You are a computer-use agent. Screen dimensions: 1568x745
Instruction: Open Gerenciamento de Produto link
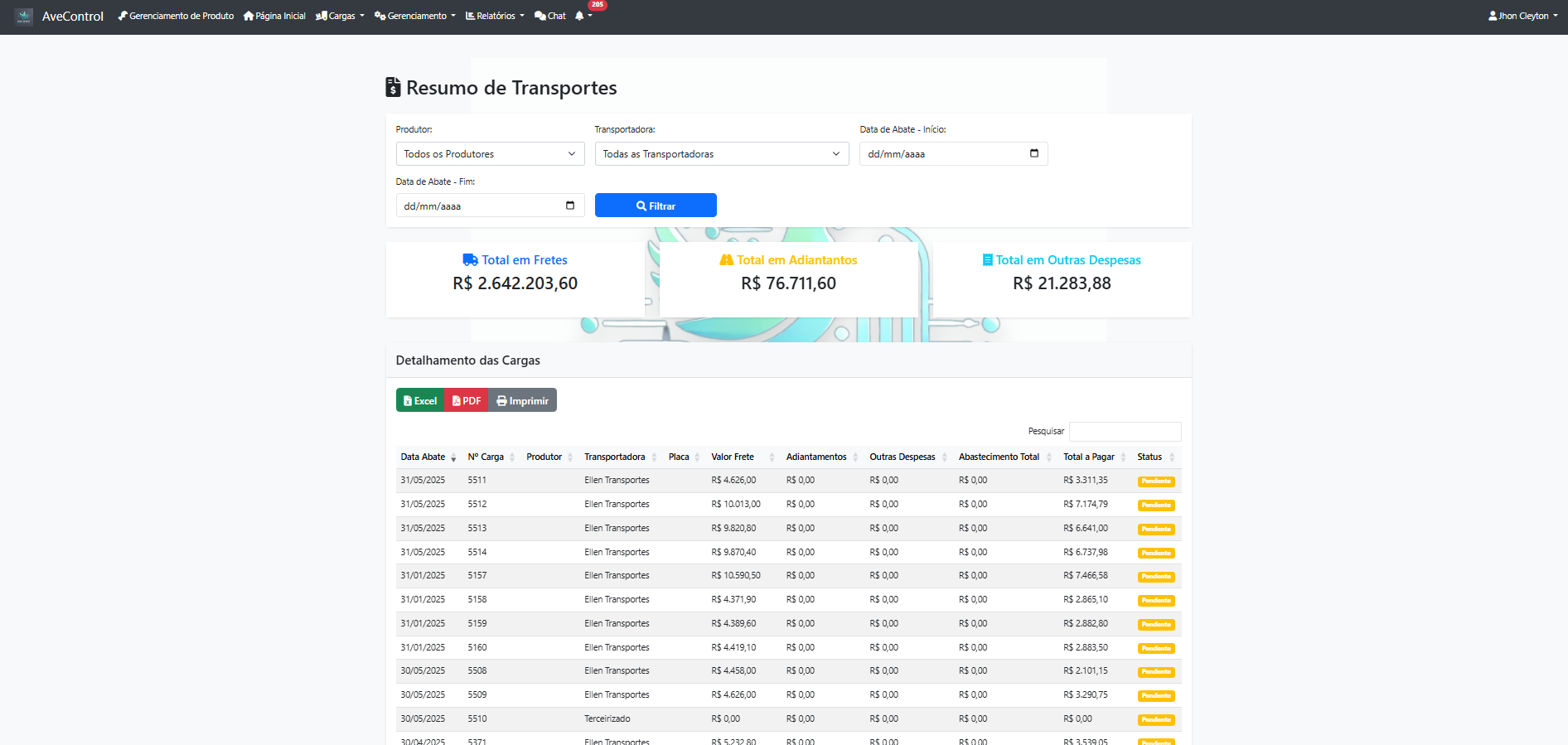pos(176,17)
